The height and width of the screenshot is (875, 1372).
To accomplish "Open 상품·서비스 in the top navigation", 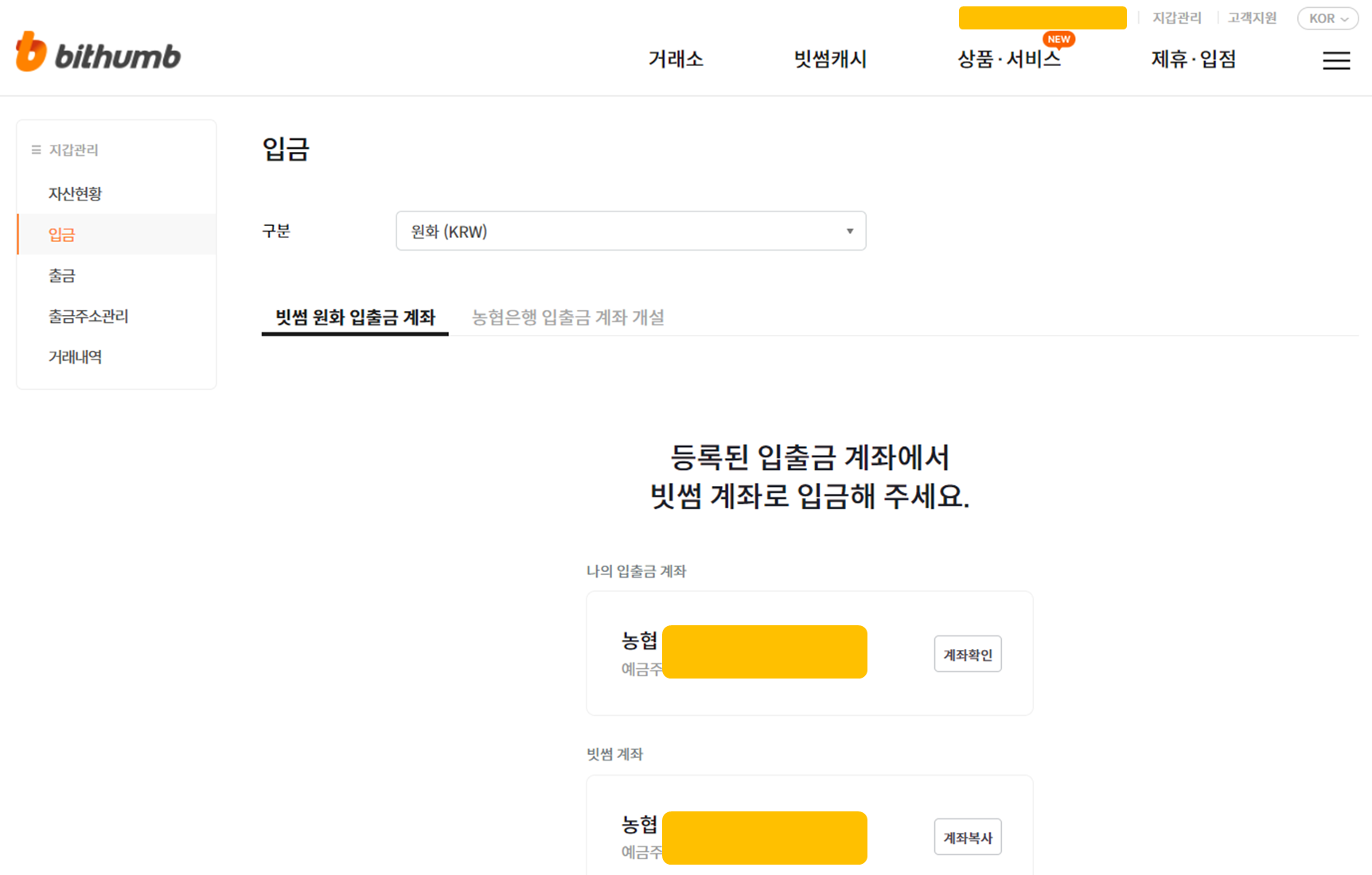I will 1009,59.
